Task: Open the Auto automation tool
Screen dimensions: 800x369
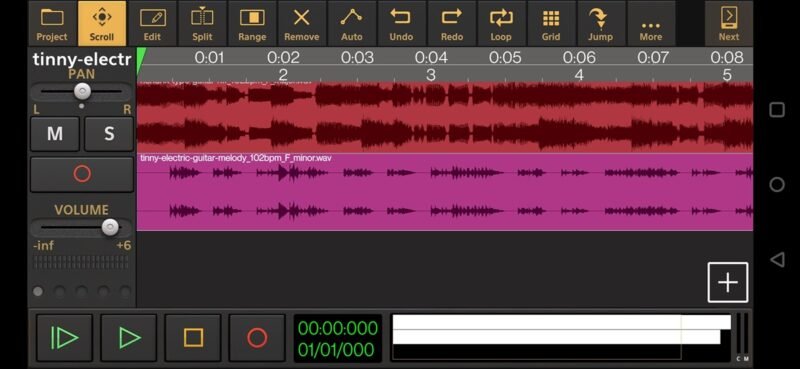Action: click(352, 23)
